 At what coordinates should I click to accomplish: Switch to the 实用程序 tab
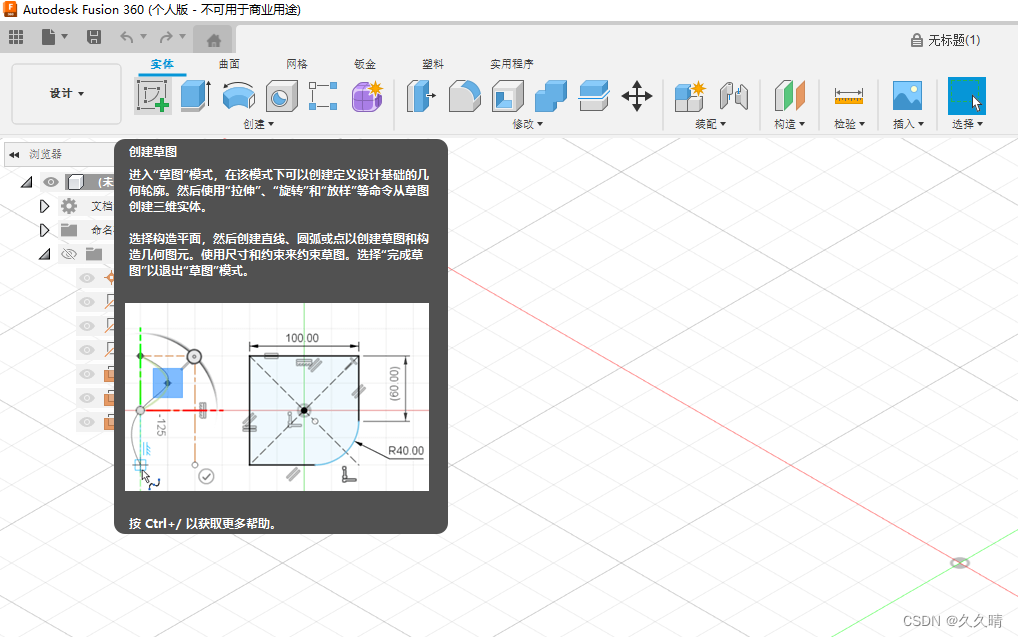point(512,64)
